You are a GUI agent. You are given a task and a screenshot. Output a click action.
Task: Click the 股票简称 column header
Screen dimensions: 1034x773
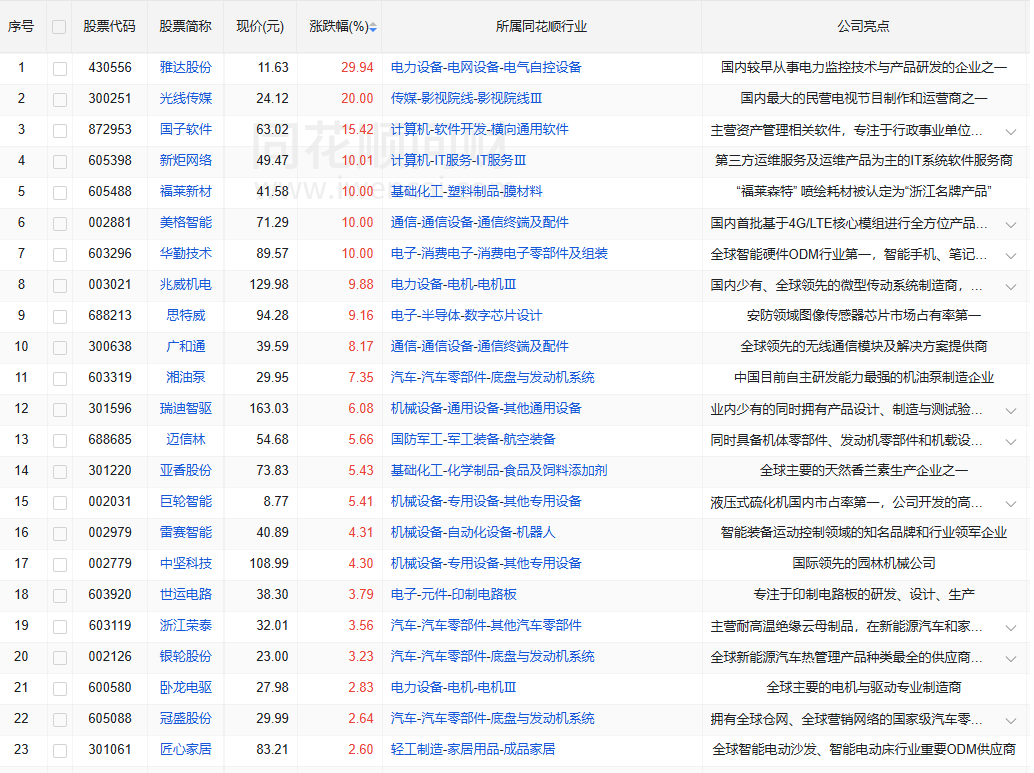[185, 26]
